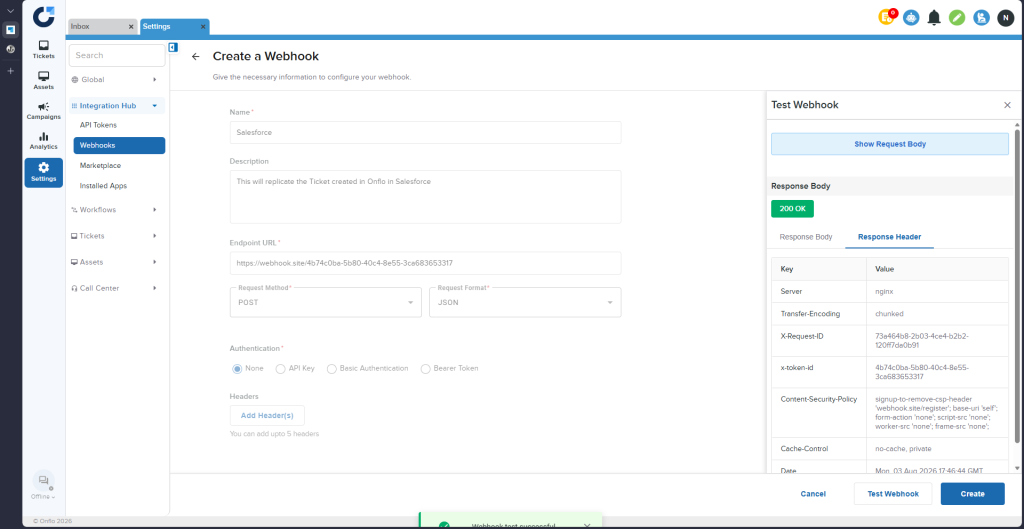Image resolution: width=1024 pixels, height=529 pixels.
Task: Expand the Global settings section
Action: 155,80
